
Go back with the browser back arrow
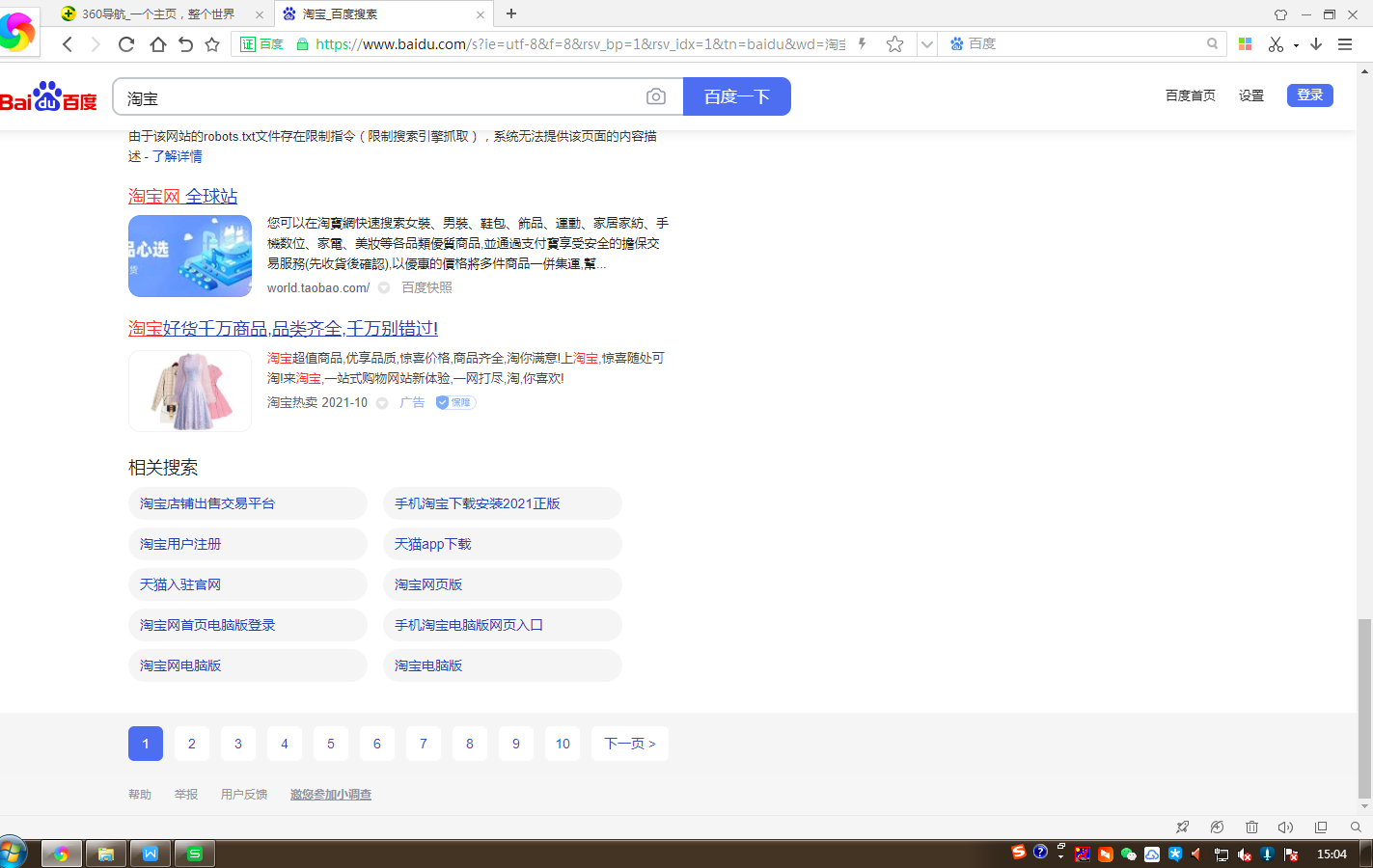tap(68, 44)
